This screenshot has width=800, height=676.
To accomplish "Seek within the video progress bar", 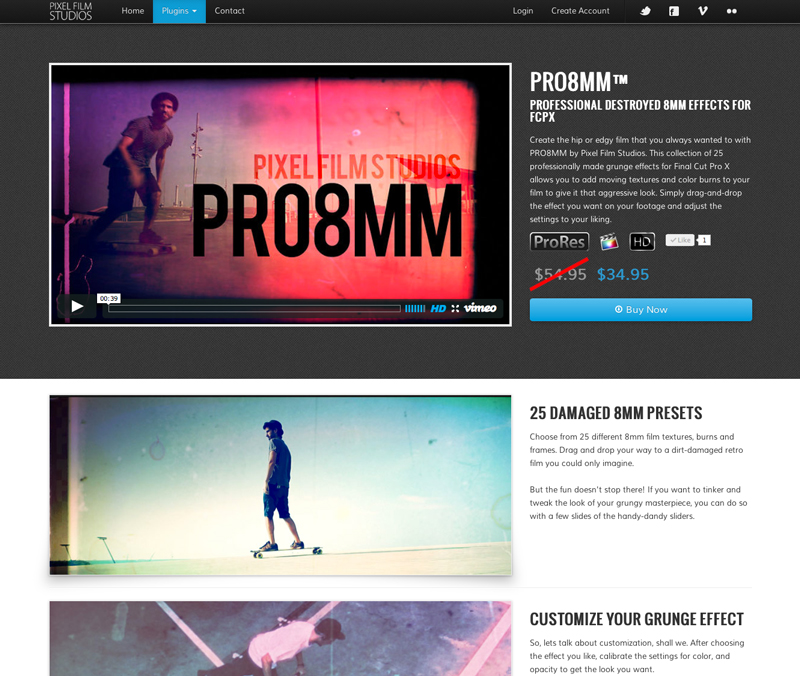I will pos(254,308).
